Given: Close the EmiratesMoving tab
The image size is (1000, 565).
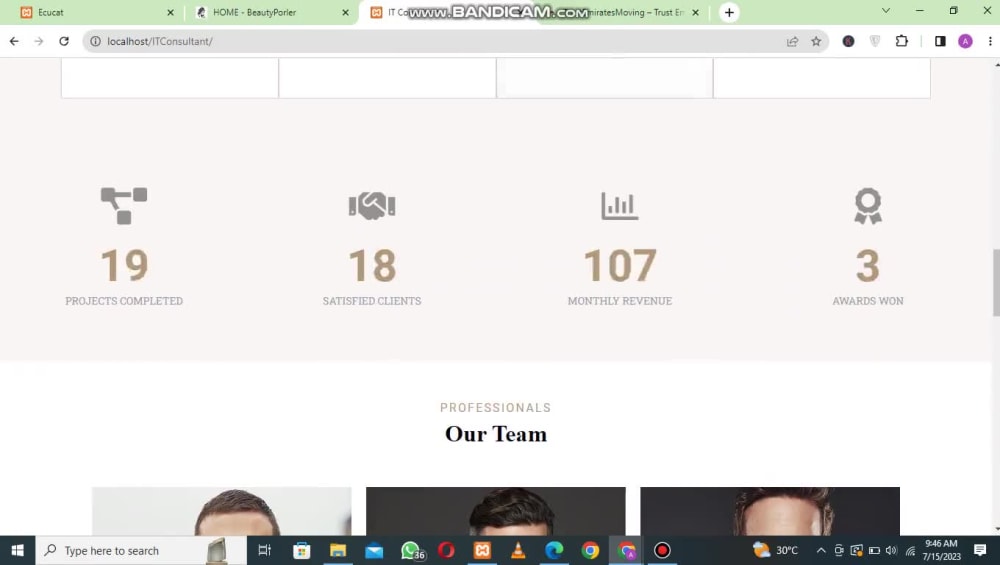Looking at the screenshot, I should 695,12.
